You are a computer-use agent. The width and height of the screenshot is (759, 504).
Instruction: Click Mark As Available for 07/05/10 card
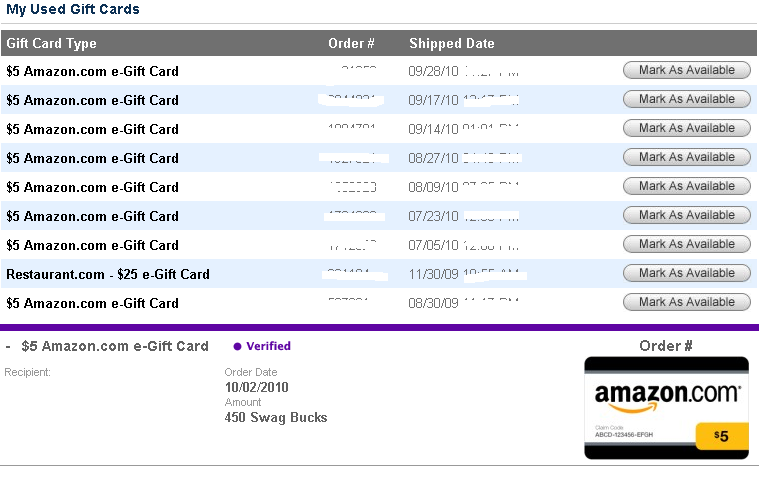(x=686, y=244)
